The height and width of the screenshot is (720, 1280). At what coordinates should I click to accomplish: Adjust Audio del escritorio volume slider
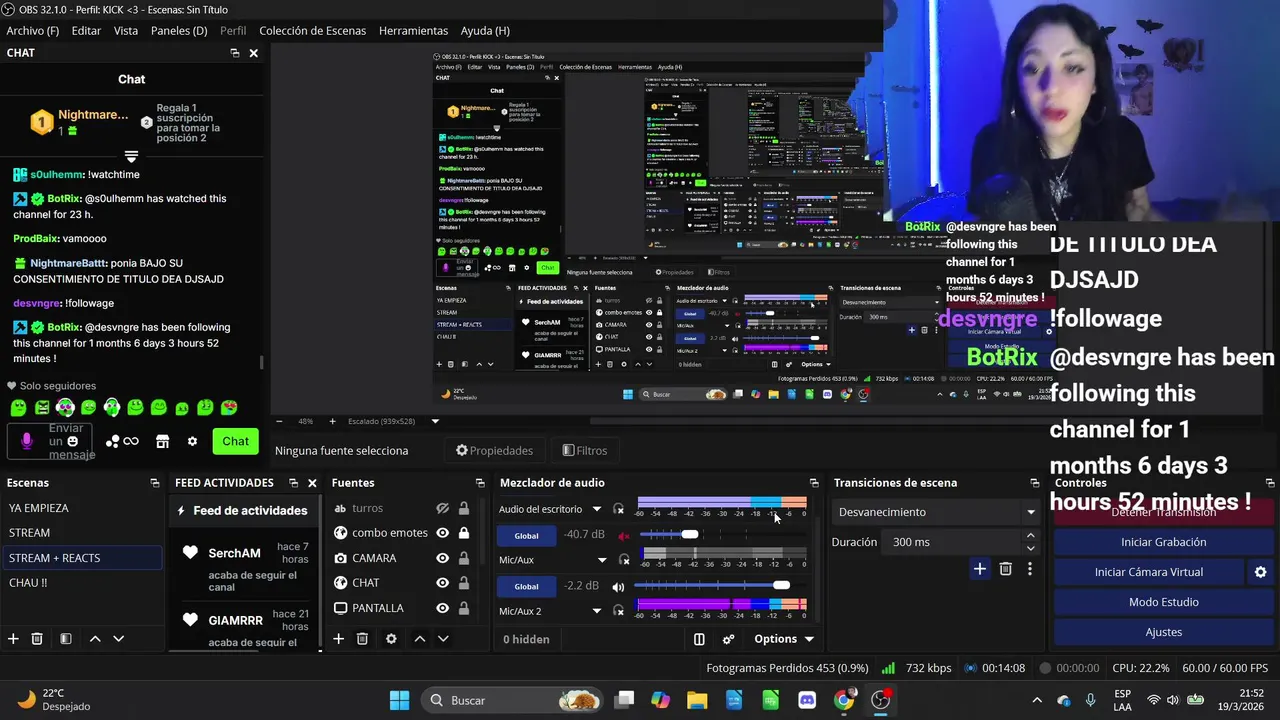tap(689, 534)
